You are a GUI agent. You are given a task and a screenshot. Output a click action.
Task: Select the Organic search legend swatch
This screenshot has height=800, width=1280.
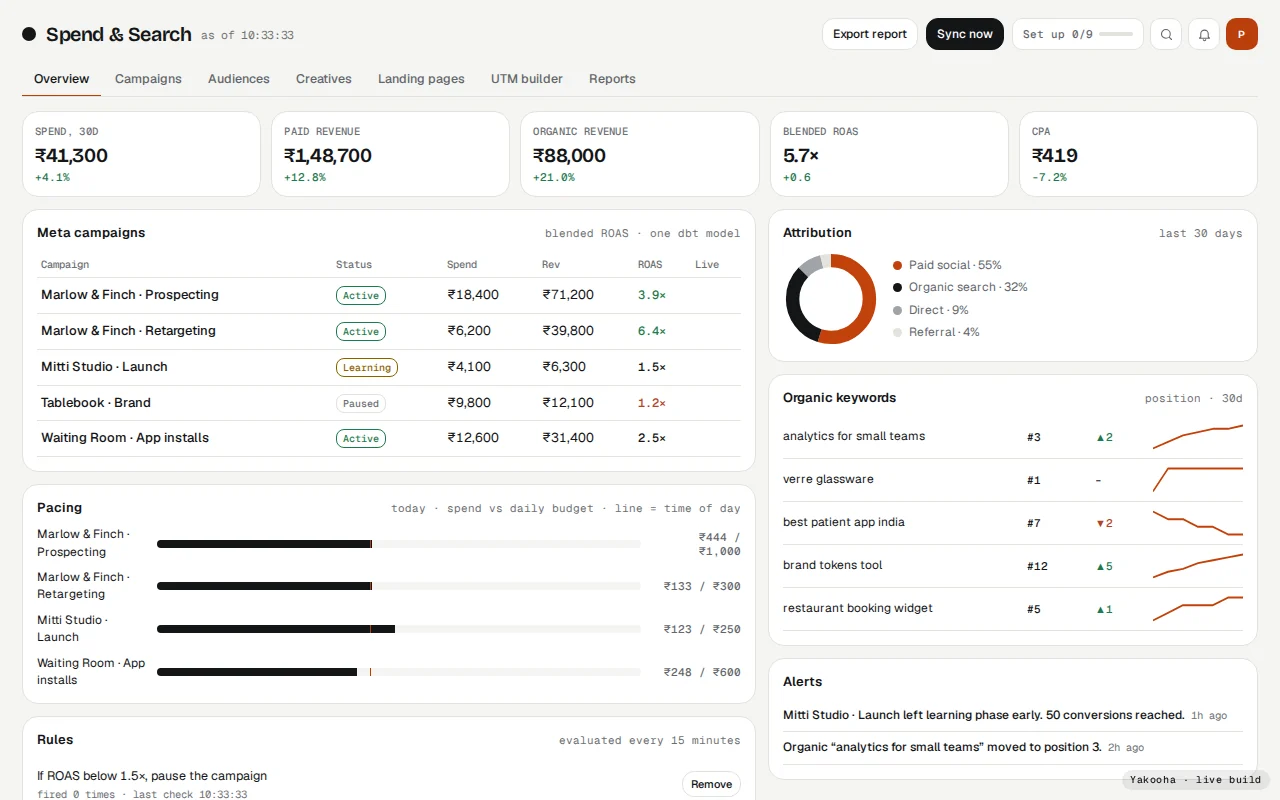pos(897,287)
